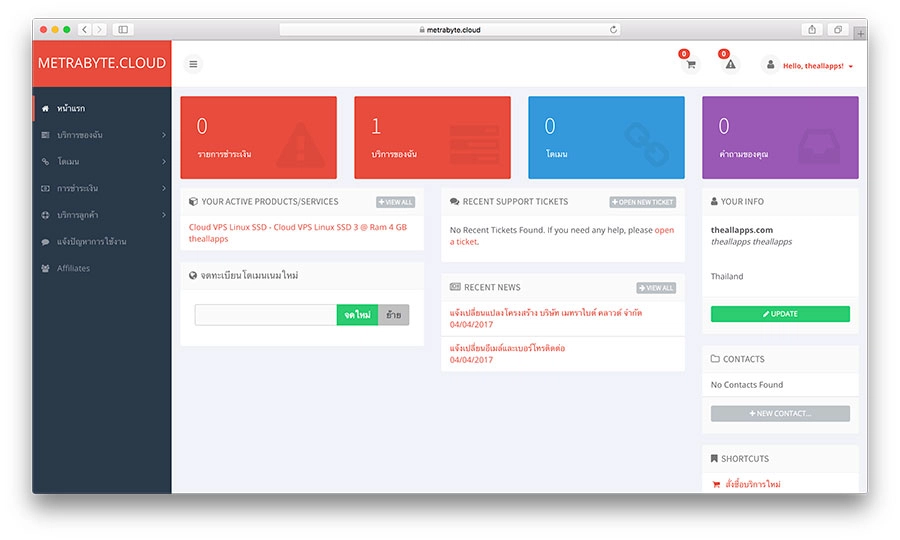Go back with Safari back arrow

pos(83,30)
